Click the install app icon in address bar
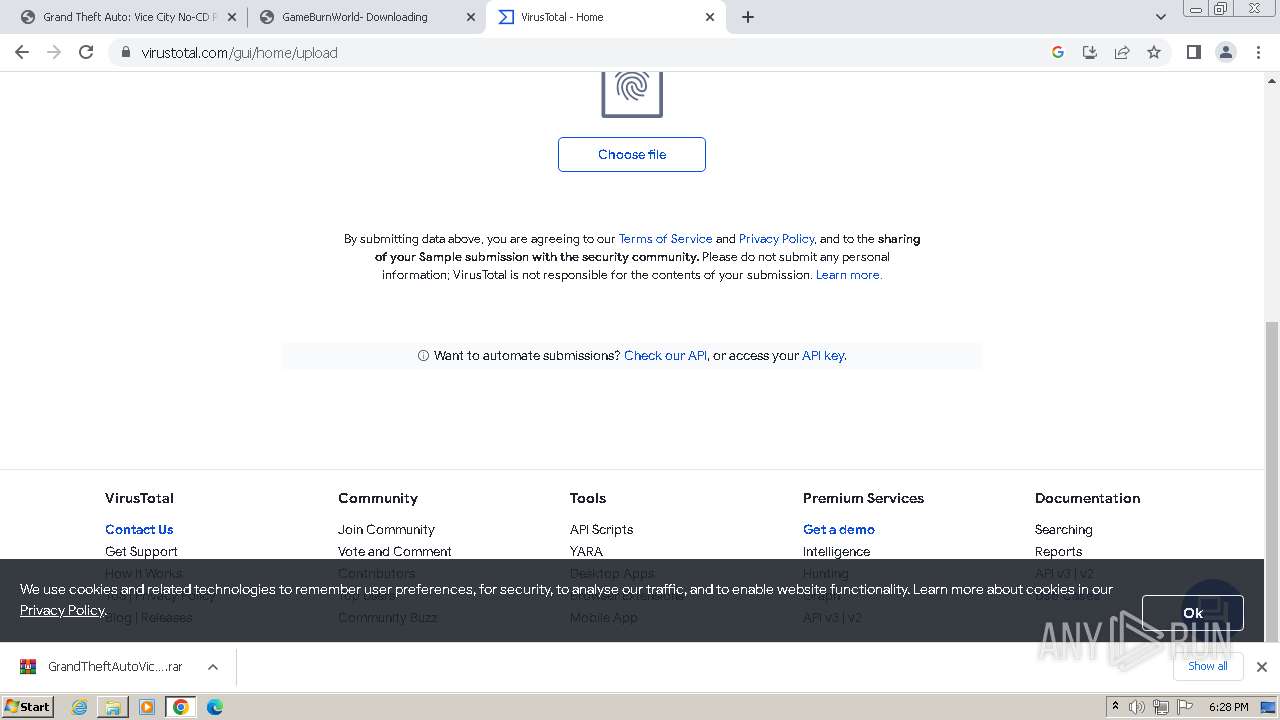Image resolution: width=1280 pixels, height=720 pixels. point(1090,52)
